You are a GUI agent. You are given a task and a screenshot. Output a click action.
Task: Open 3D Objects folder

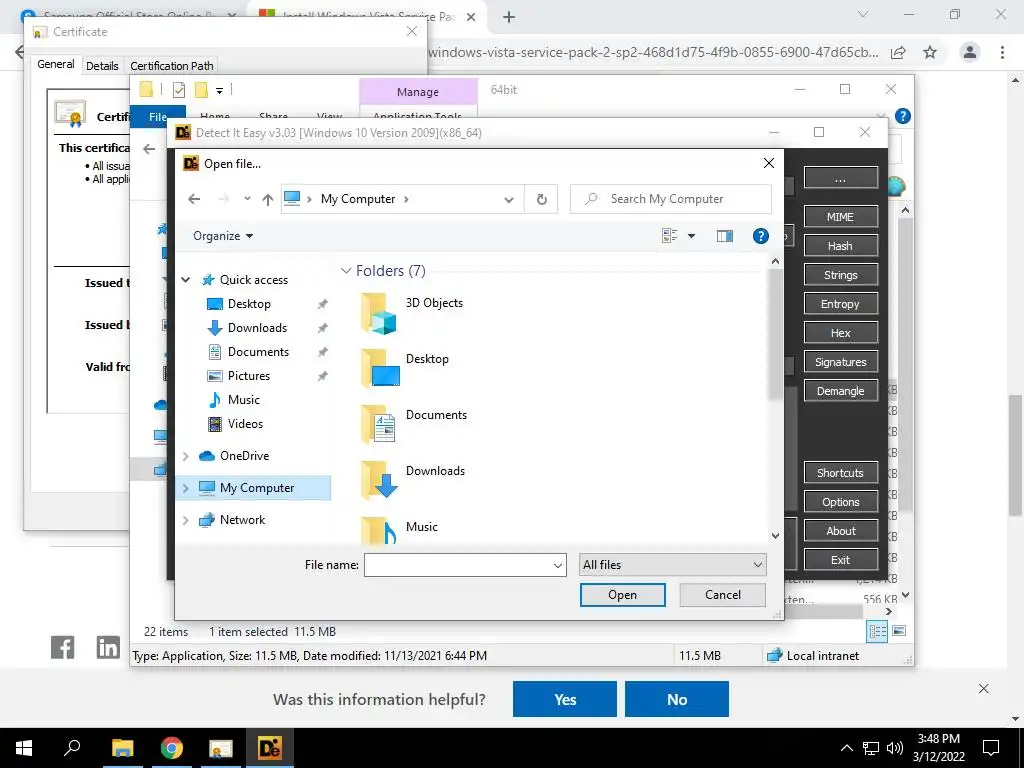(412, 312)
